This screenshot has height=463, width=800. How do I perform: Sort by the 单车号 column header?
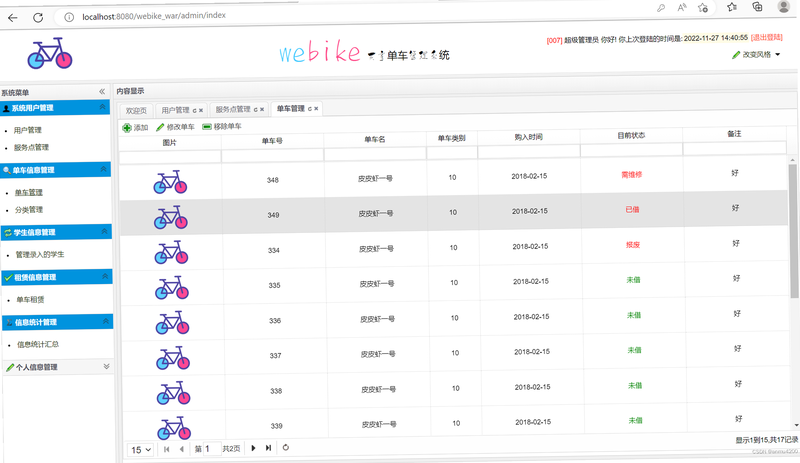272,141
